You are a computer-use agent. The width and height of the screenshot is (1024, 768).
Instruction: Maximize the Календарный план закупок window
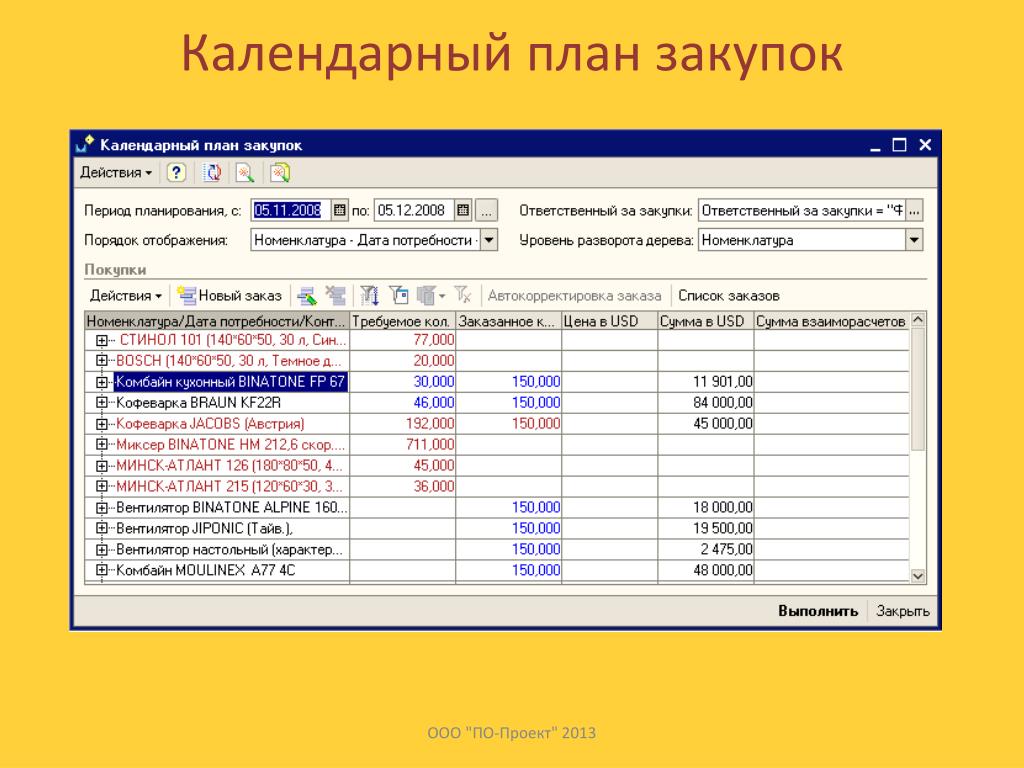[x=900, y=145]
